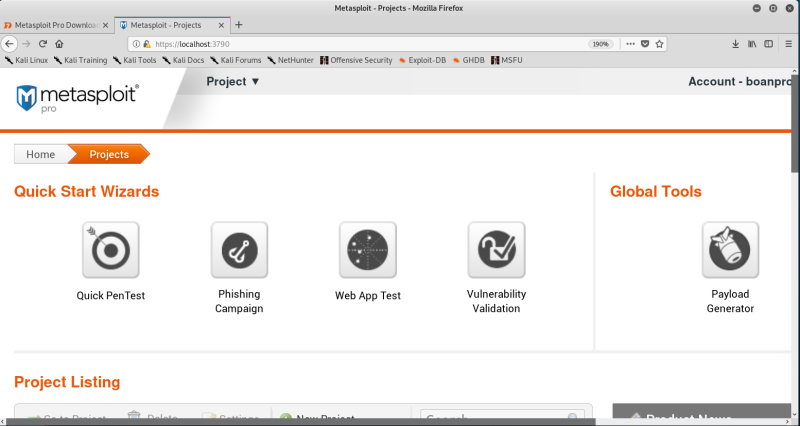Show site information circle icon
Image resolution: width=800 pixels, height=426 pixels.
pyautogui.click(x=136, y=44)
